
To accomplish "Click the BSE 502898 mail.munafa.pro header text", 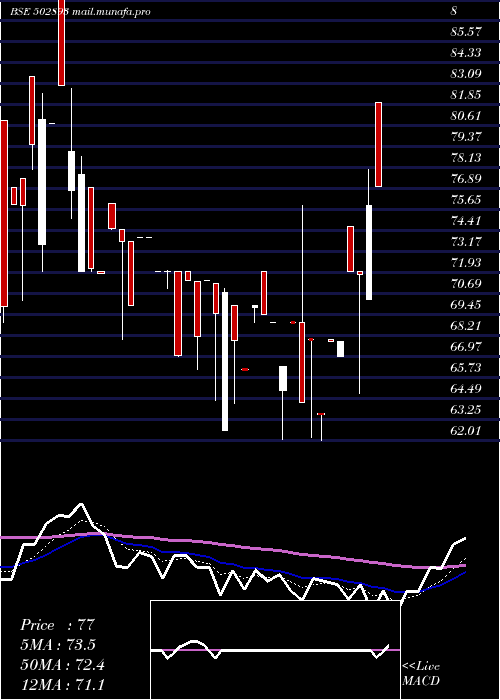I will click(x=80, y=12).
